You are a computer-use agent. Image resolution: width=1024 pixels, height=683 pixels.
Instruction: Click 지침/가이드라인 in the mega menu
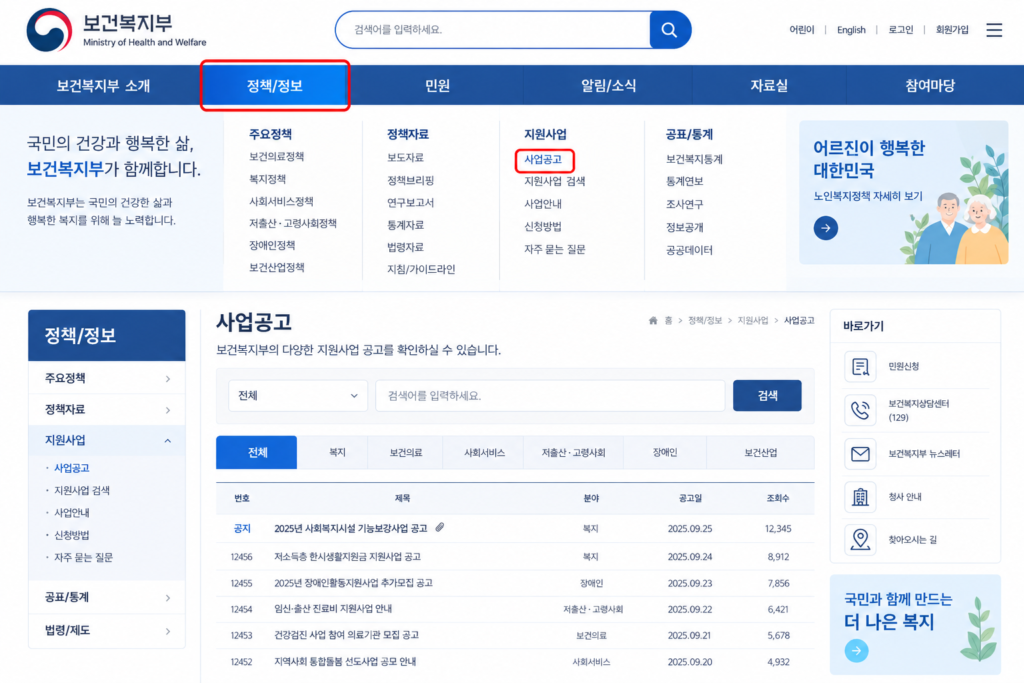coord(421,269)
